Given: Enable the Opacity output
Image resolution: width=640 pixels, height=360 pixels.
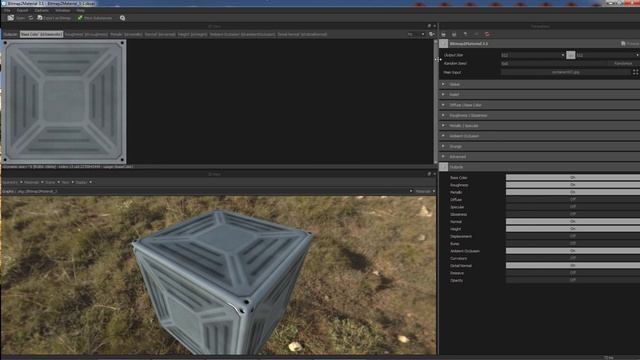Looking at the screenshot, I should pos(573,280).
